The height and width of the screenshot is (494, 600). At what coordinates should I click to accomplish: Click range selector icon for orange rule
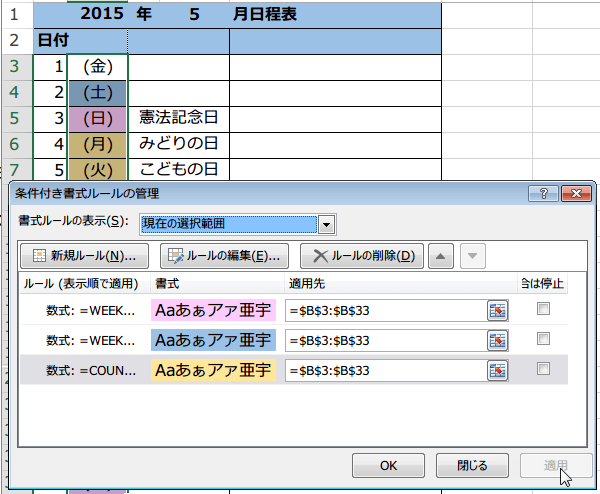(498, 371)
